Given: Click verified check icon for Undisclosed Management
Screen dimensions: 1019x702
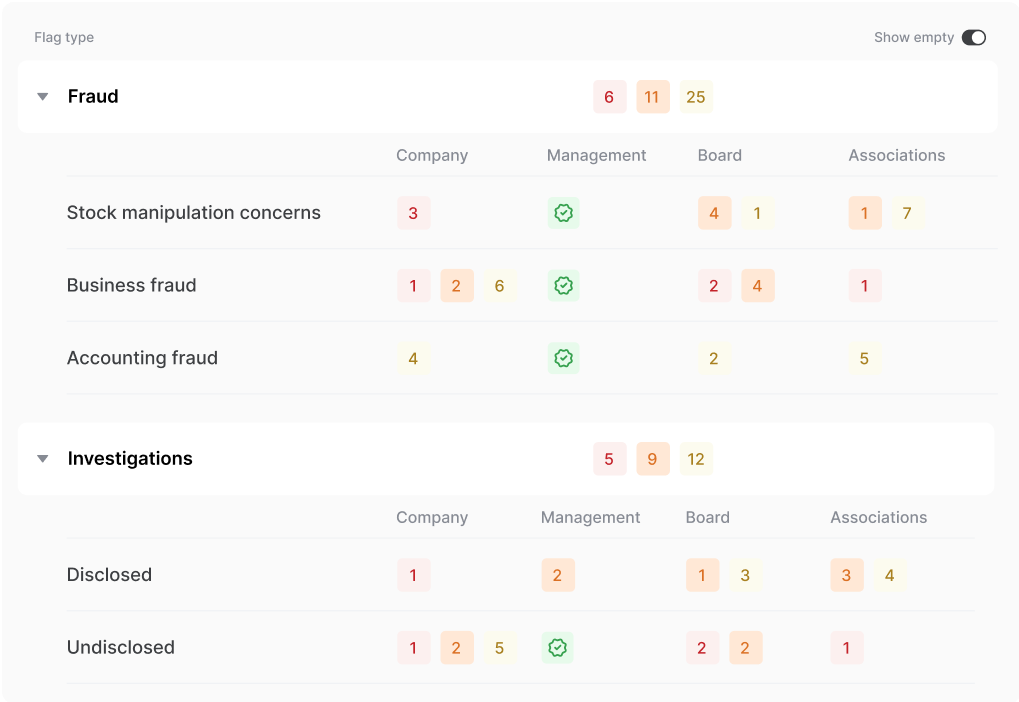Looking at the screenshot, I should click(x=557, y=647).
